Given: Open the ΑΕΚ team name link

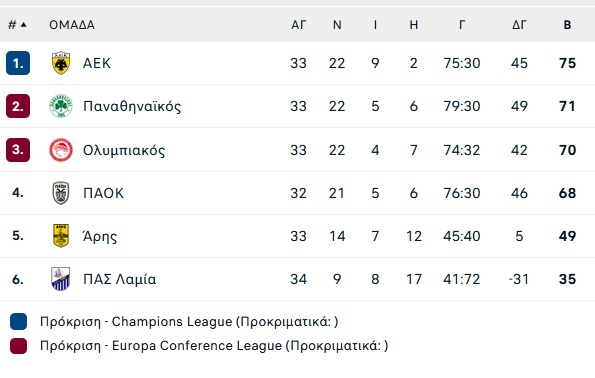Looking at the screenshot, I should pos(97,63).
